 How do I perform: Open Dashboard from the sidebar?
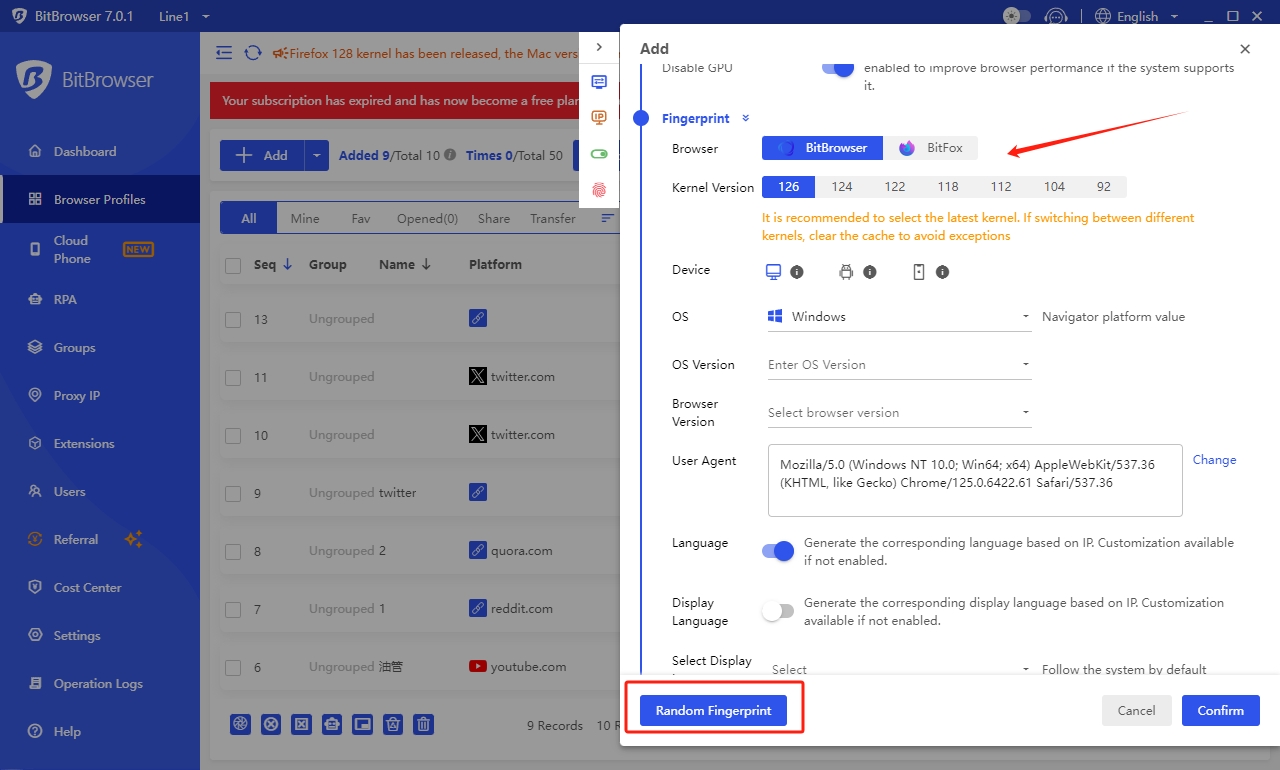(85, 152)
